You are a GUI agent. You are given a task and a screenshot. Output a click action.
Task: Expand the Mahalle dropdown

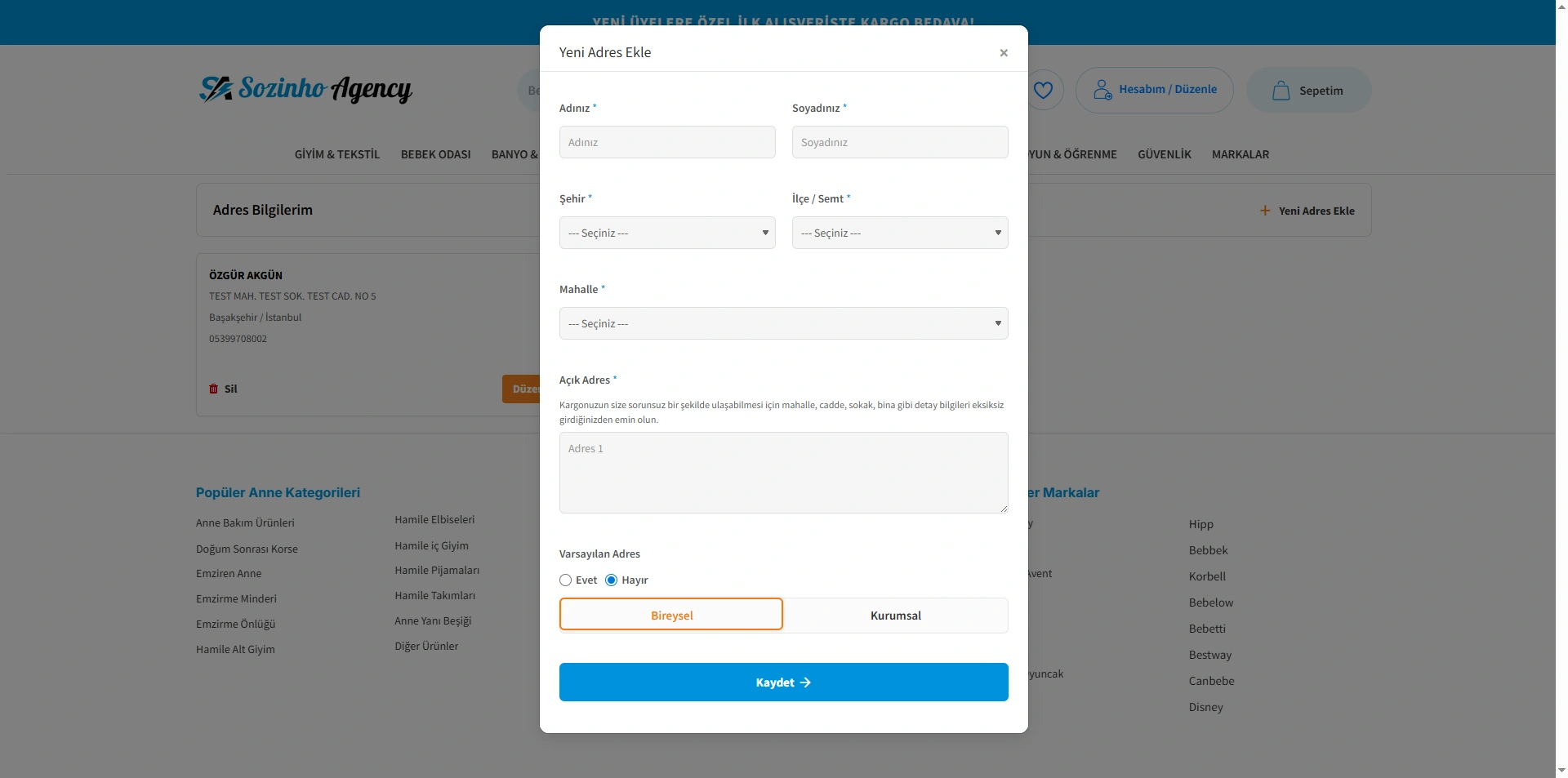783,323
